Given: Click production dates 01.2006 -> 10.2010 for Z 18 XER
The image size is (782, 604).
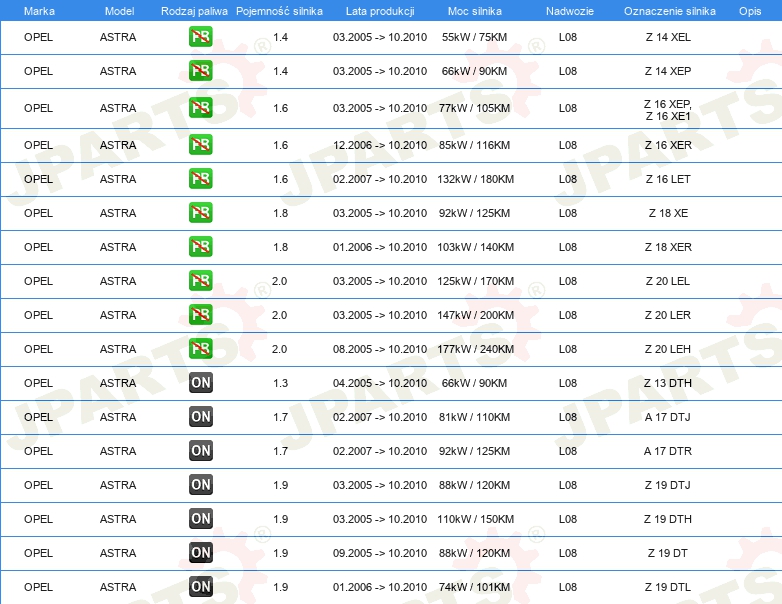Looking at the screenshot, I should [x=380, y=246].
